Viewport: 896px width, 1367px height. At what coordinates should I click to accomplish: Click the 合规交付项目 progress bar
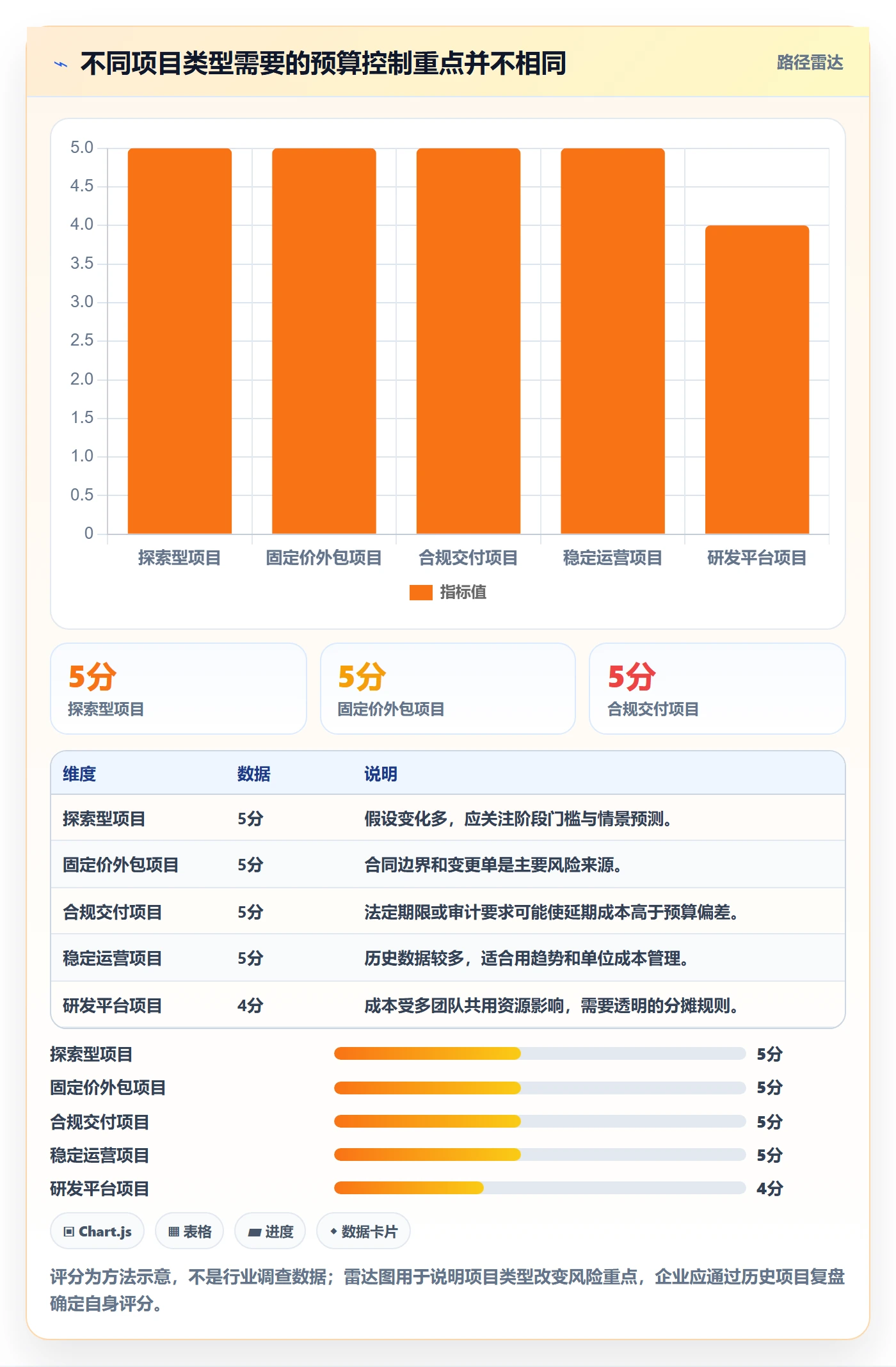540,1121
